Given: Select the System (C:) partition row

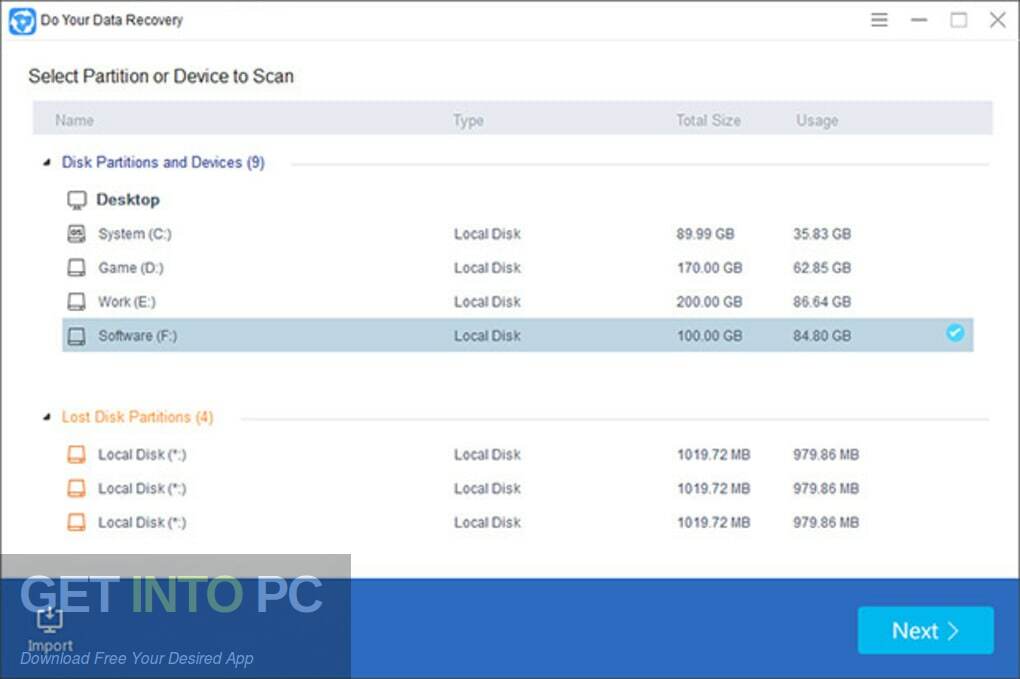Looking at the screenshot, I should [517, 233].
